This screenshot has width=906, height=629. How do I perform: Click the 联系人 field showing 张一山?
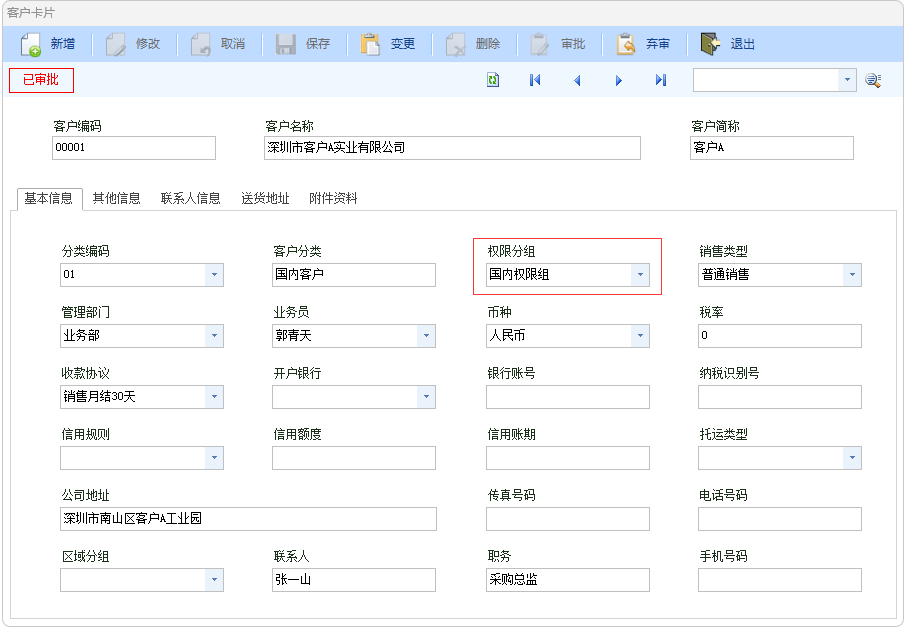[x=354, y=580]
